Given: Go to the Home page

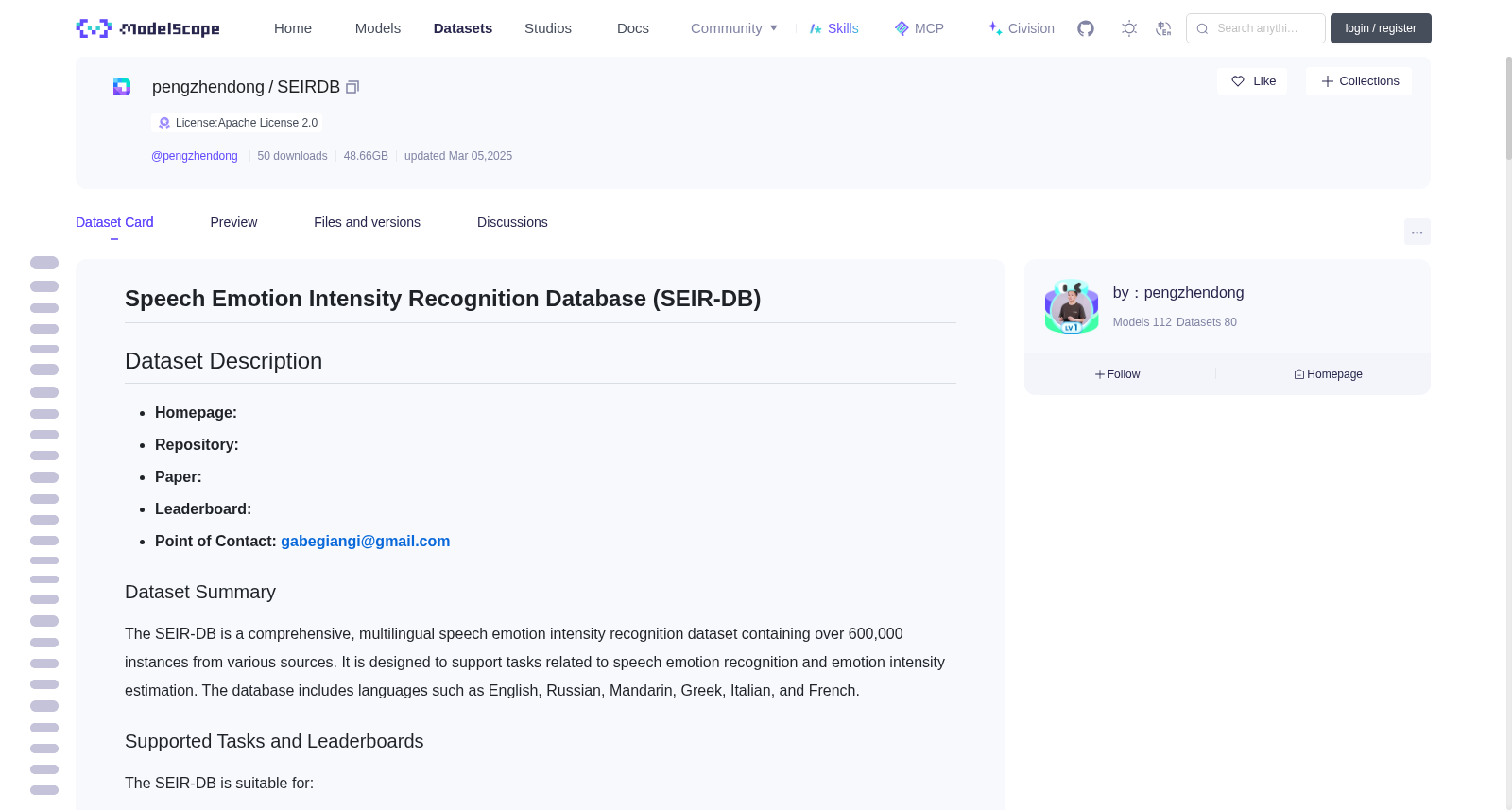Looking at the screenshot, I should coord(293,28).
